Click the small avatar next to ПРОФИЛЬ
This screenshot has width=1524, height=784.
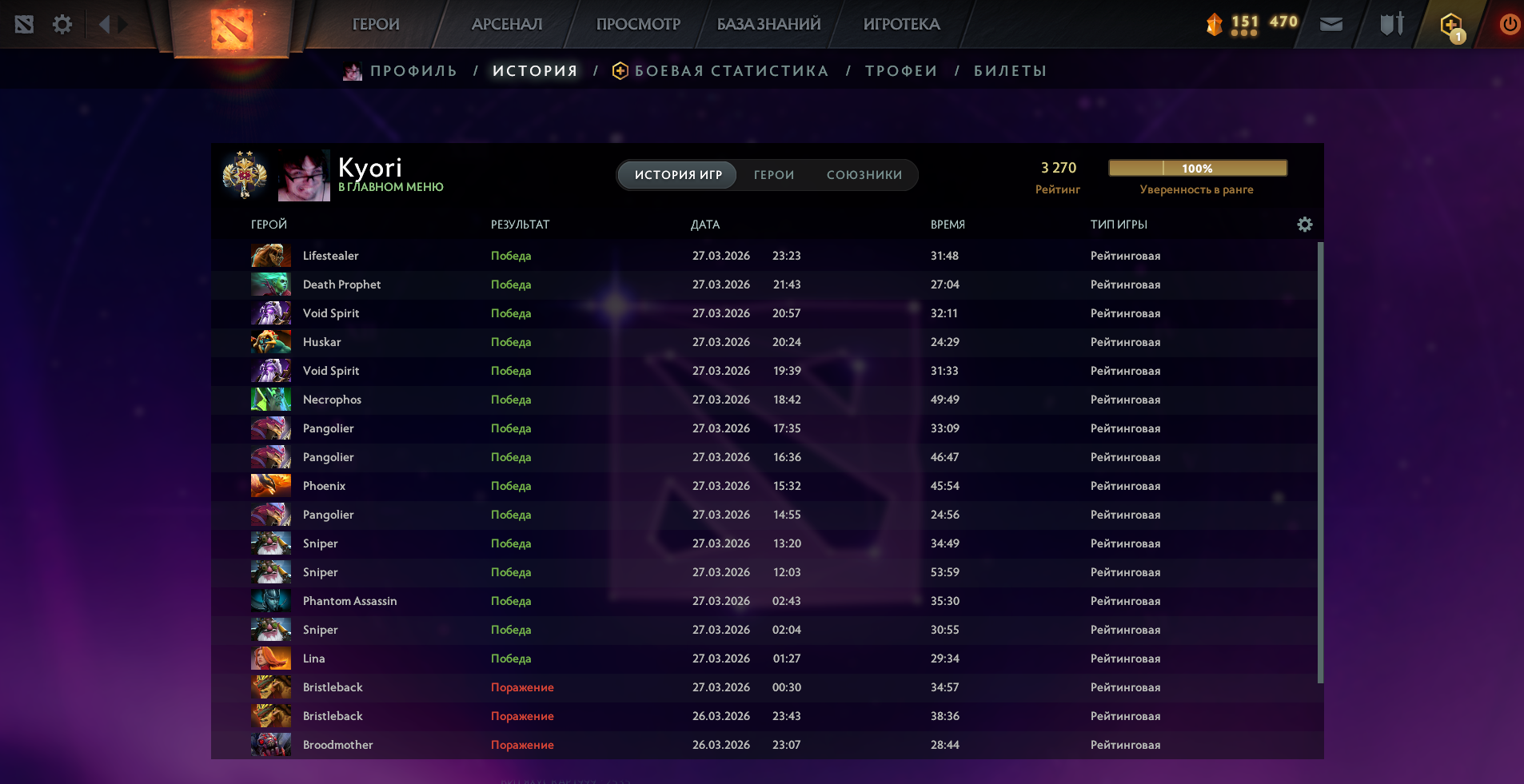[x=353, y=71]
